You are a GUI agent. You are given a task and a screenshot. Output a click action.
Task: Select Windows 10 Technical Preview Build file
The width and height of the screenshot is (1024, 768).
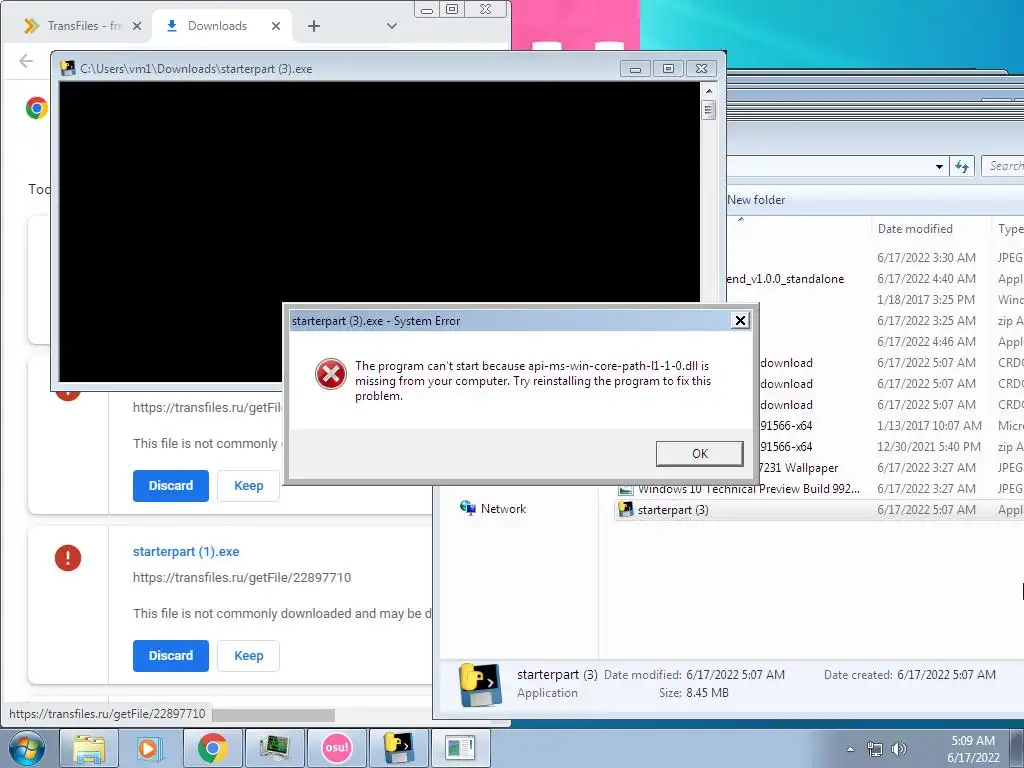(x=748, y=488)
